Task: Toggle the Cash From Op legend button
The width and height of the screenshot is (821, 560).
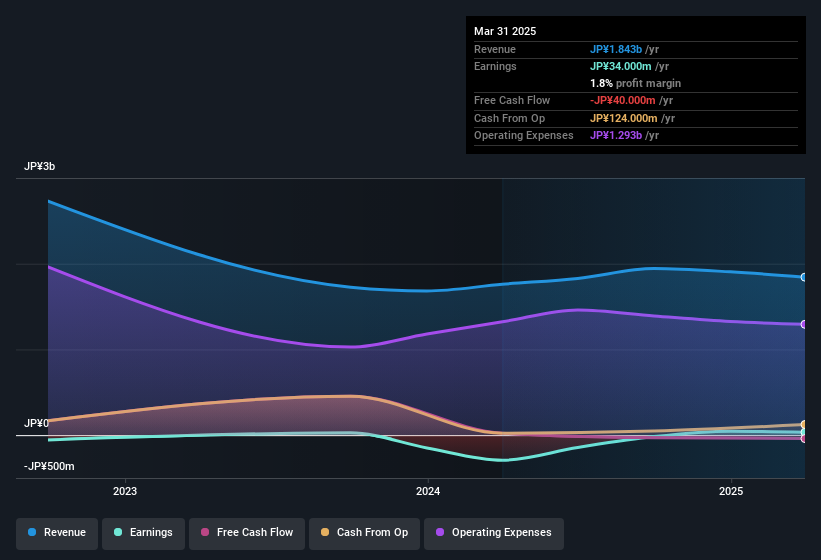Action: pos(364,533)
